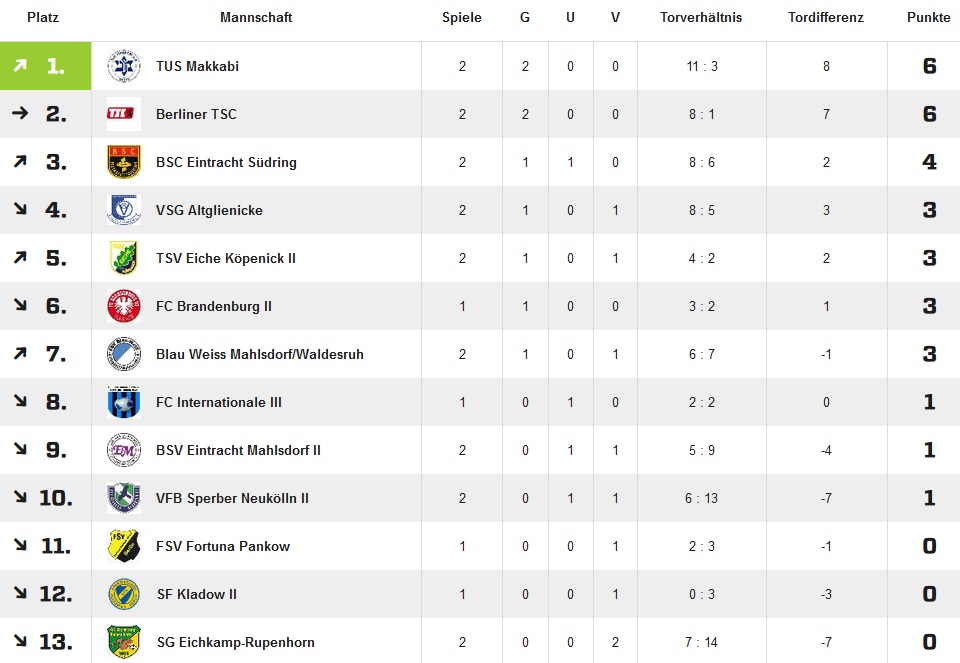960x663 pixels.
Task: Open the TUS Makkabi team link
Action: 197,66
